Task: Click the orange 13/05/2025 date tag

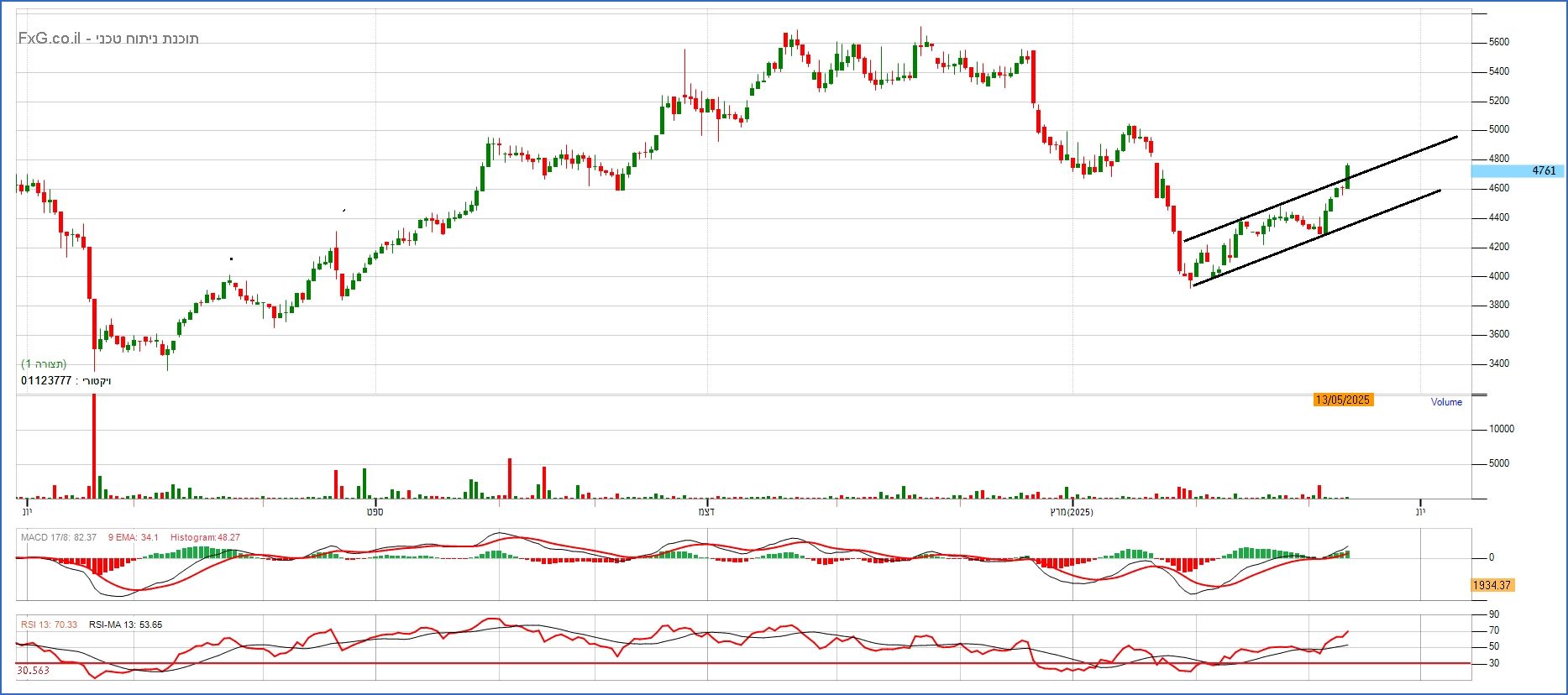Action: (1342, 400)
